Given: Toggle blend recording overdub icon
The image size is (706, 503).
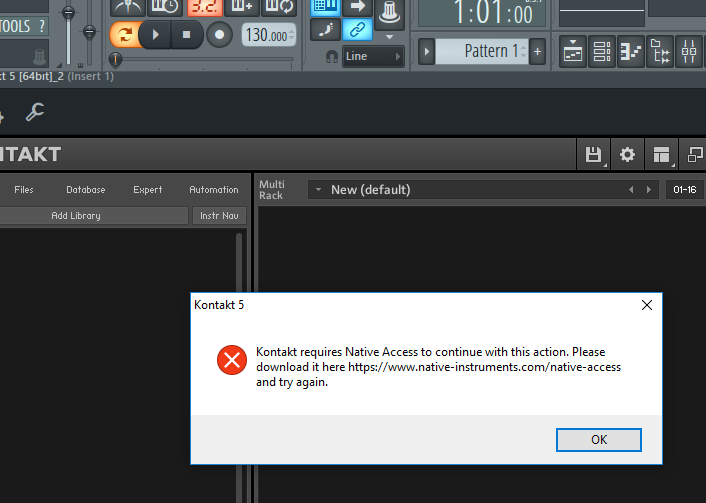Looking at the screenshot, I should pyautogui.click(x=242, y=6).
